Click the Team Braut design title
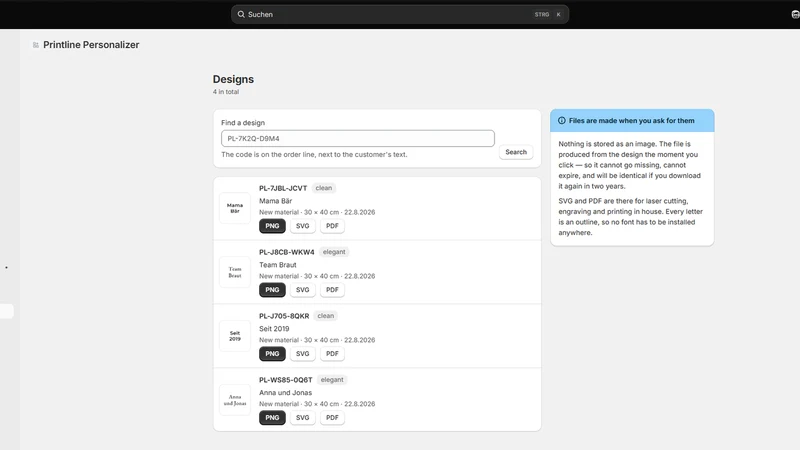 coord(278,265)
